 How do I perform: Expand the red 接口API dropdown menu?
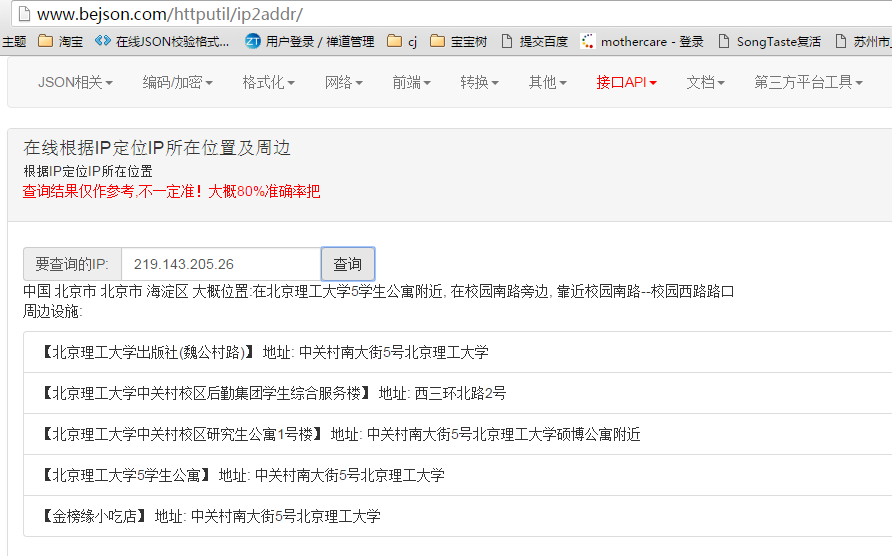point(626,83)
